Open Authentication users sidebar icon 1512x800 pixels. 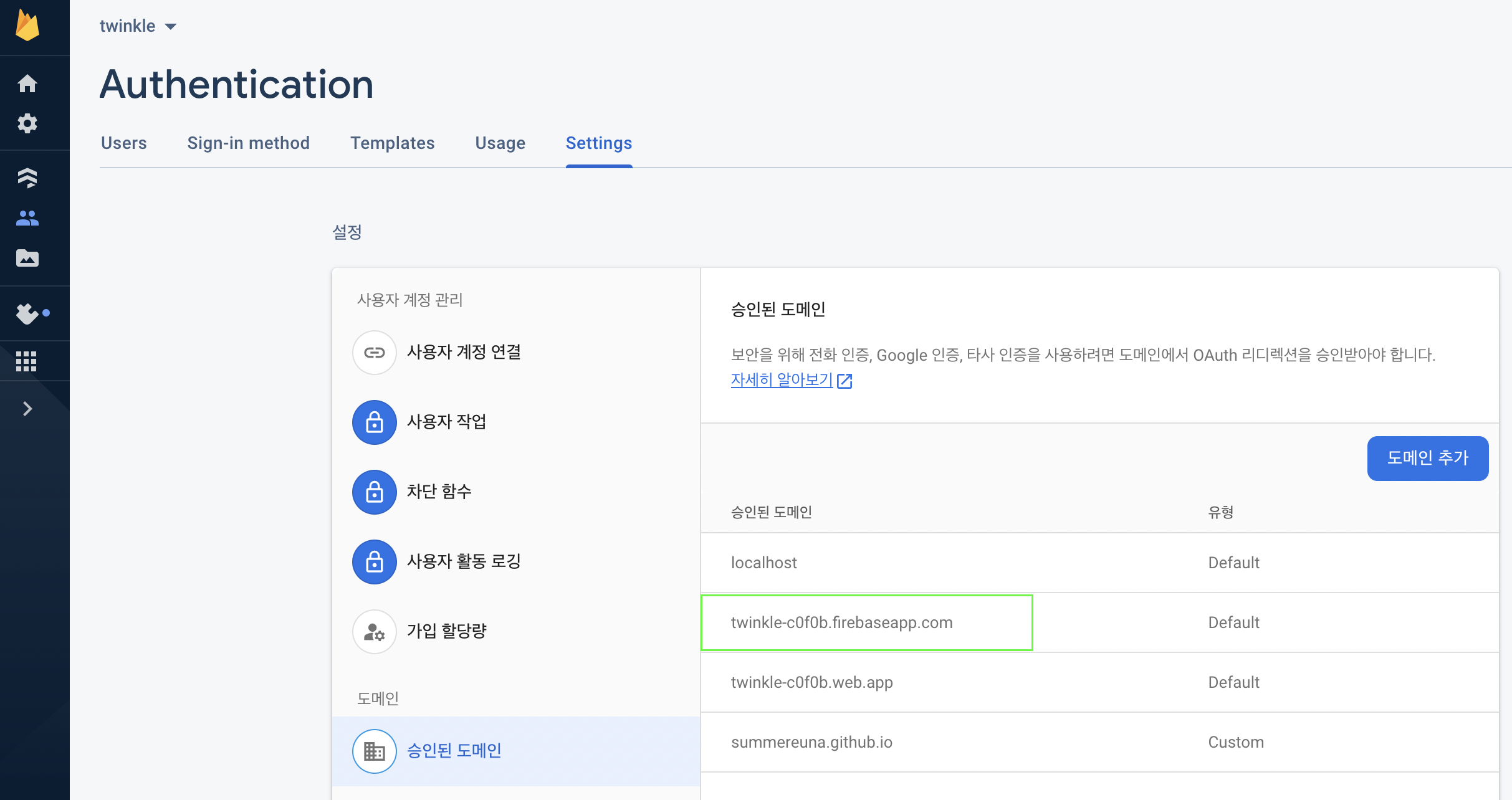pyautogui.click(x=27, y=218)
